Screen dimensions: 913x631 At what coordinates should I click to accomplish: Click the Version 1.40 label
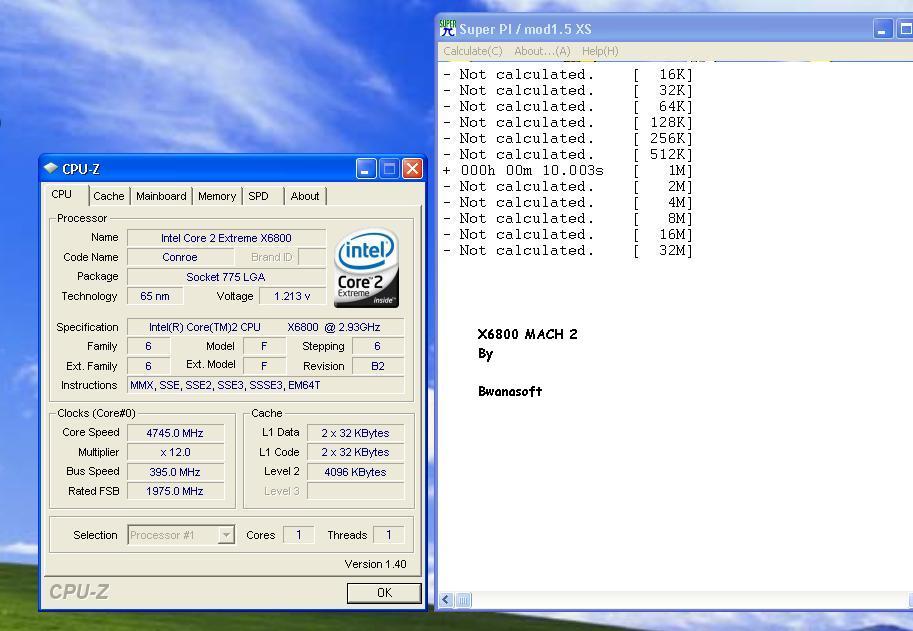click(376, 564)
